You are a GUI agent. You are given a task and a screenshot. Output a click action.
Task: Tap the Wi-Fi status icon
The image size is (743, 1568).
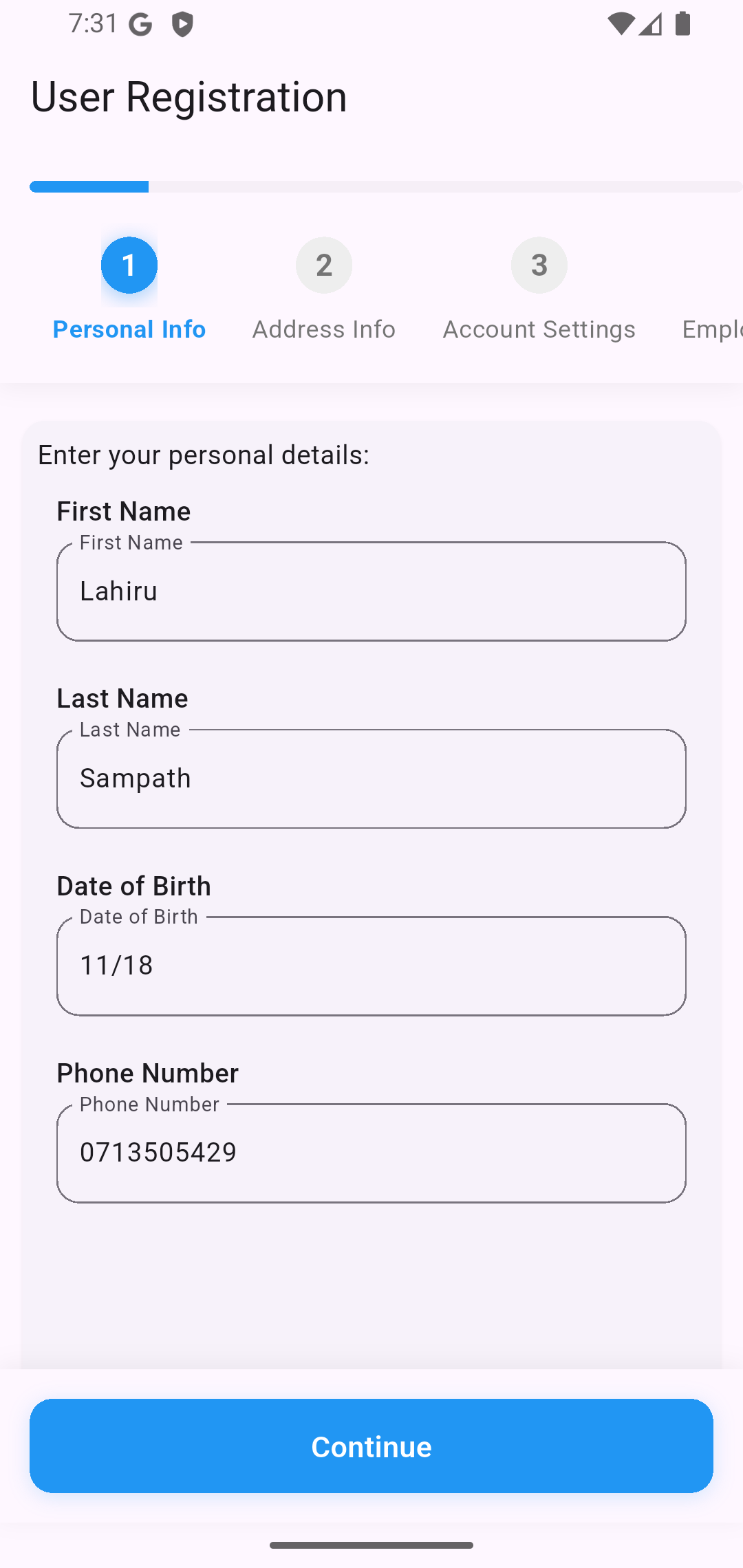[x=620, y=24]
